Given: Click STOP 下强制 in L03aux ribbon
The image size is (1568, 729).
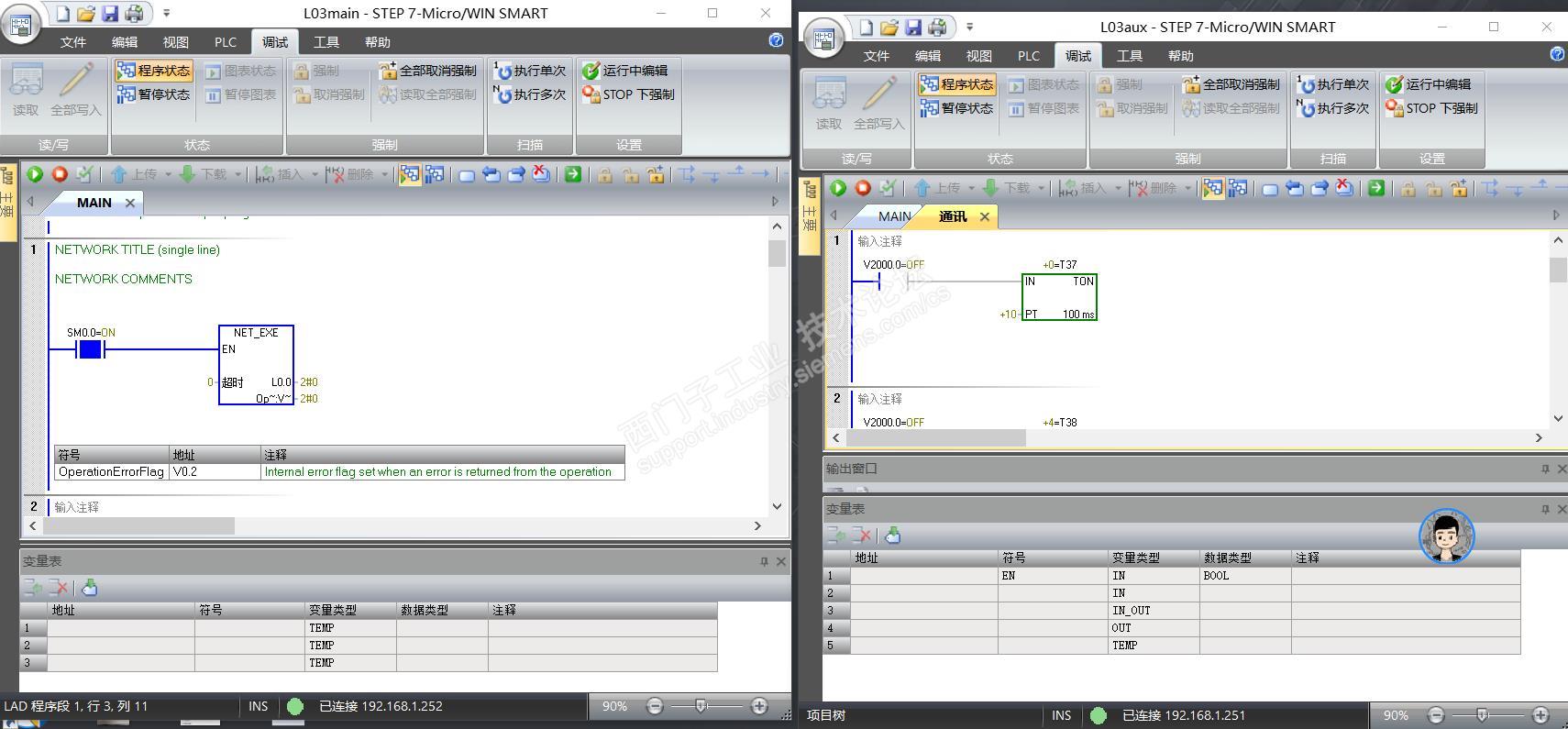Looking at the screenshot, I should pos(1432,108).
